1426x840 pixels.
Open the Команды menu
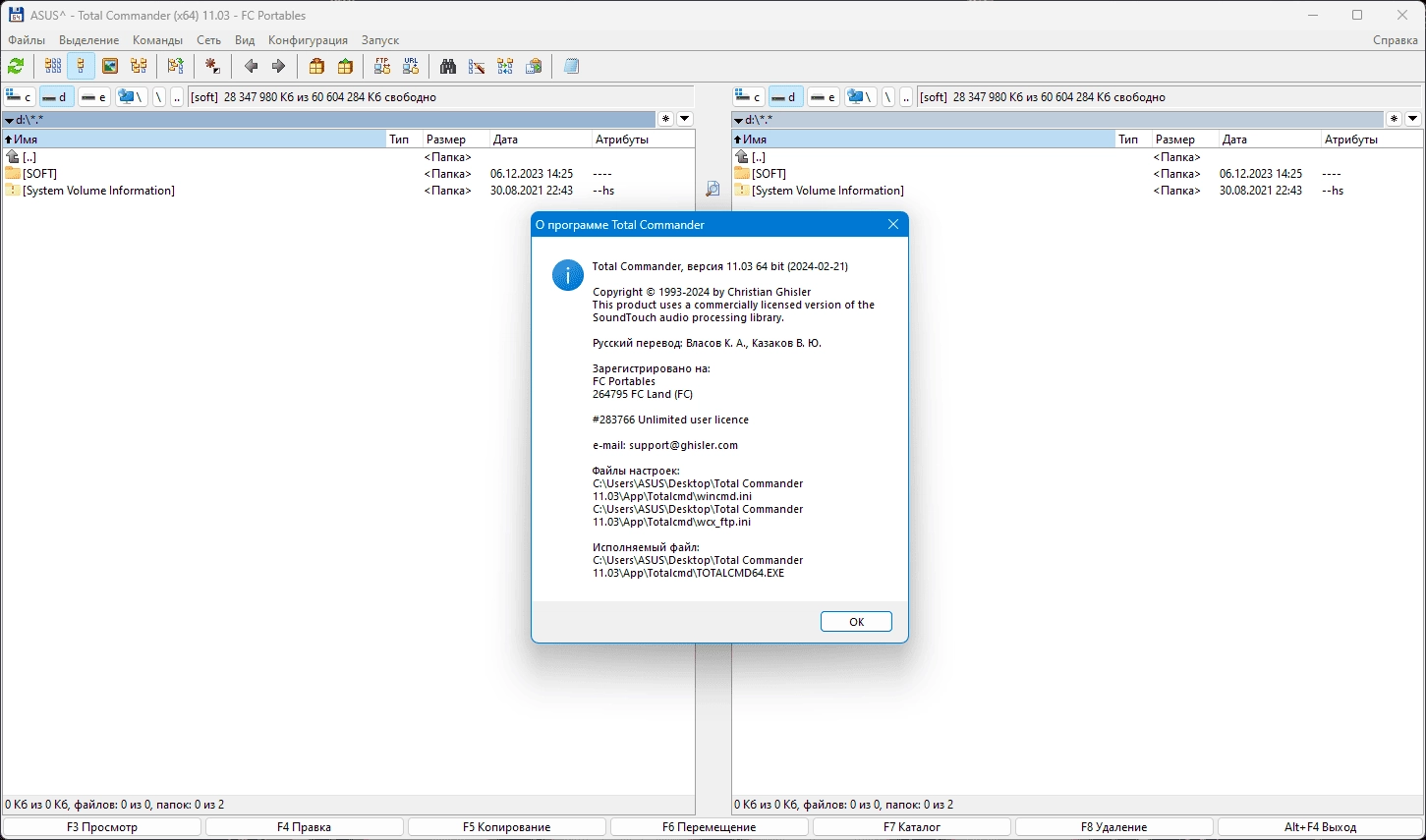coord(157,40)
